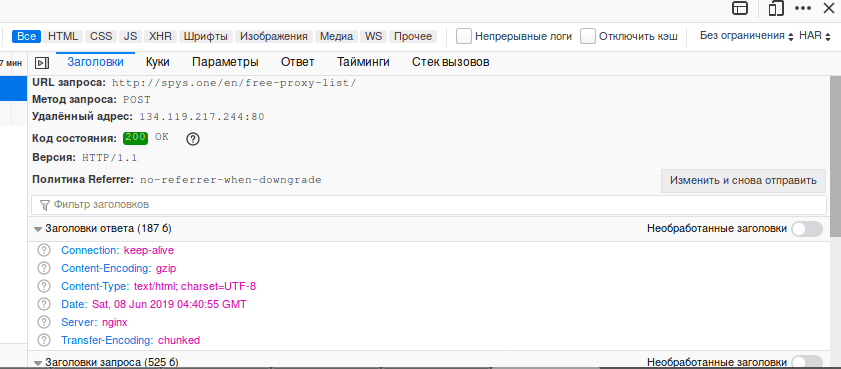This screenshot has height=369, width=841.
Task: Click the Date header value Sat, 08 Jun 2019
Action: 169,304
